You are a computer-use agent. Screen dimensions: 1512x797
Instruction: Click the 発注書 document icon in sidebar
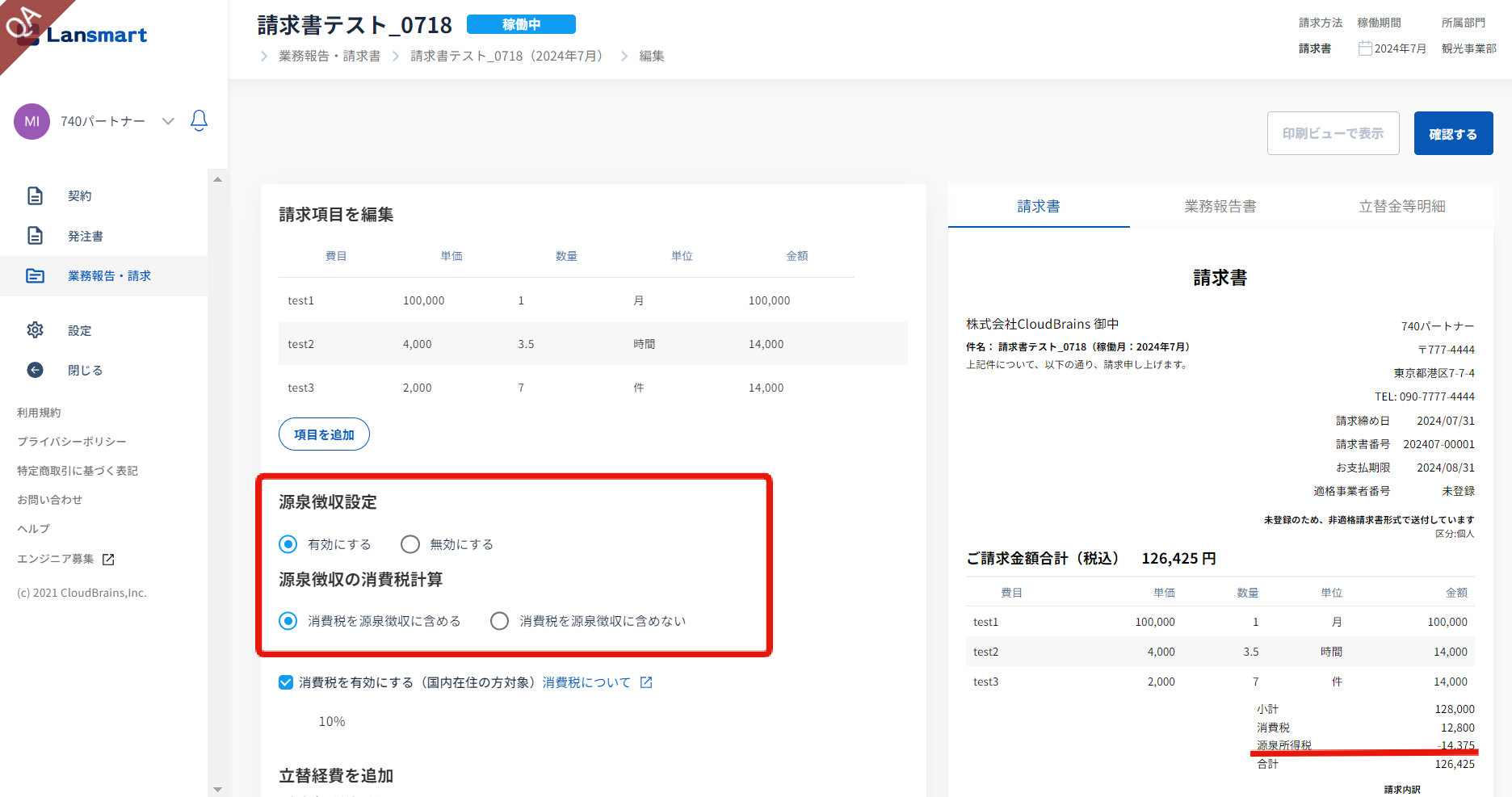(36, 236)
